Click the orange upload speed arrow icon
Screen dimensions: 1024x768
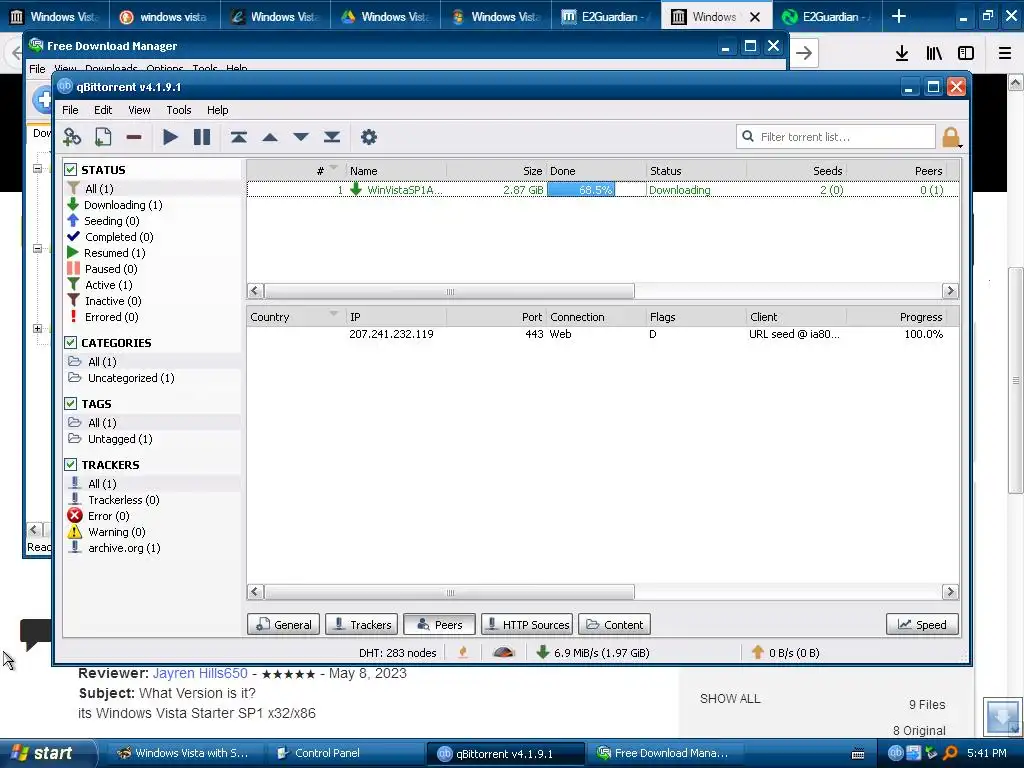click(758, 652)
